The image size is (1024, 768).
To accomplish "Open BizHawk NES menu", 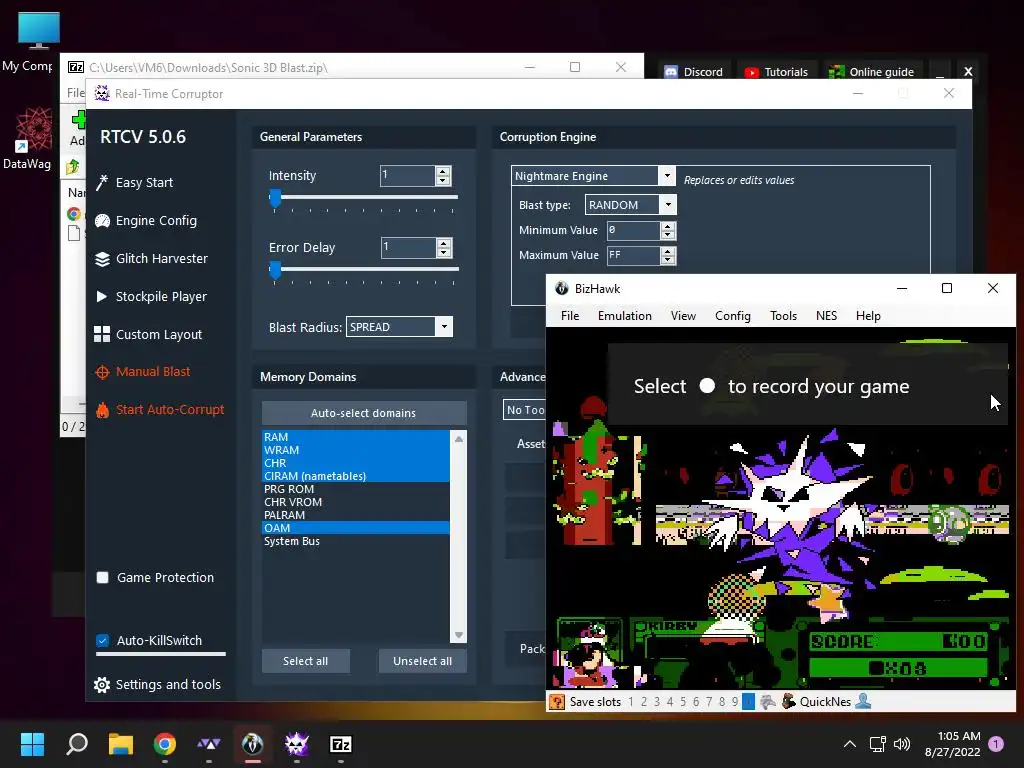I will [x=826, y=316].
